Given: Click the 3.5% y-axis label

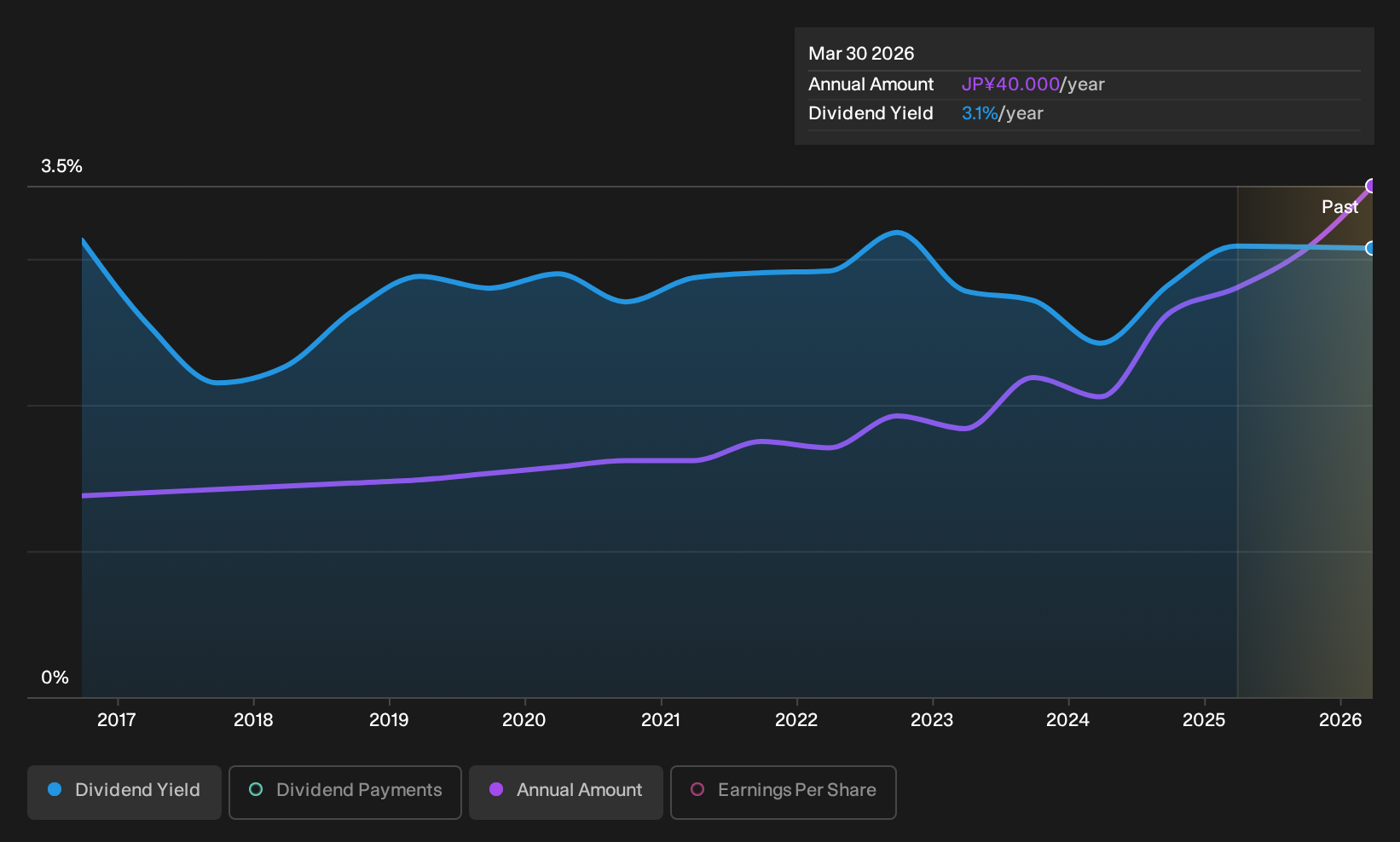Looking at the screenshot, I should coord(62,166).
